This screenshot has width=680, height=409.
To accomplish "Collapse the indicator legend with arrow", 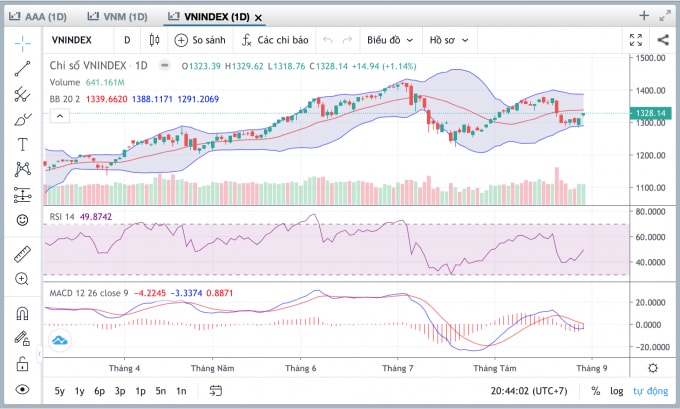I will pyautogui.click(x=60, y=116).
